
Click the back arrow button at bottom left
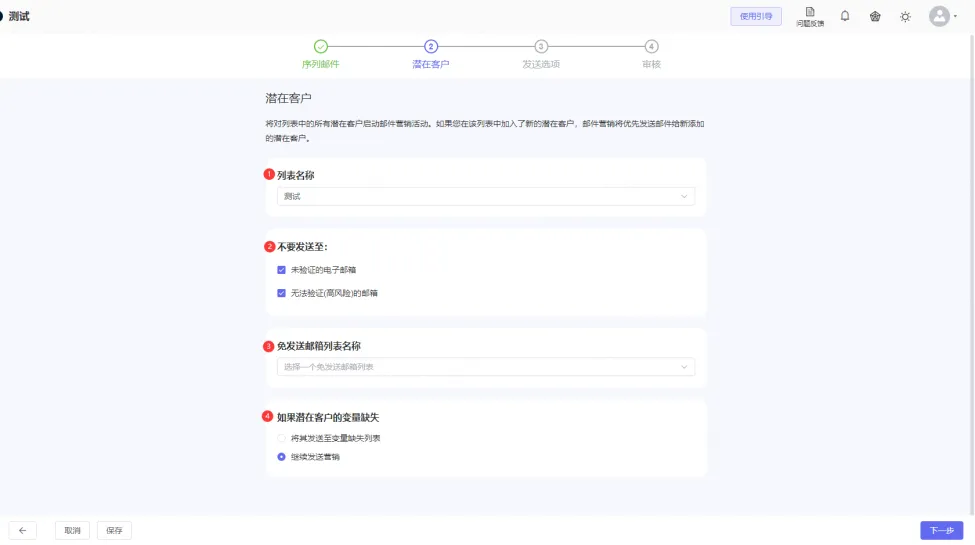click(22, 531)
